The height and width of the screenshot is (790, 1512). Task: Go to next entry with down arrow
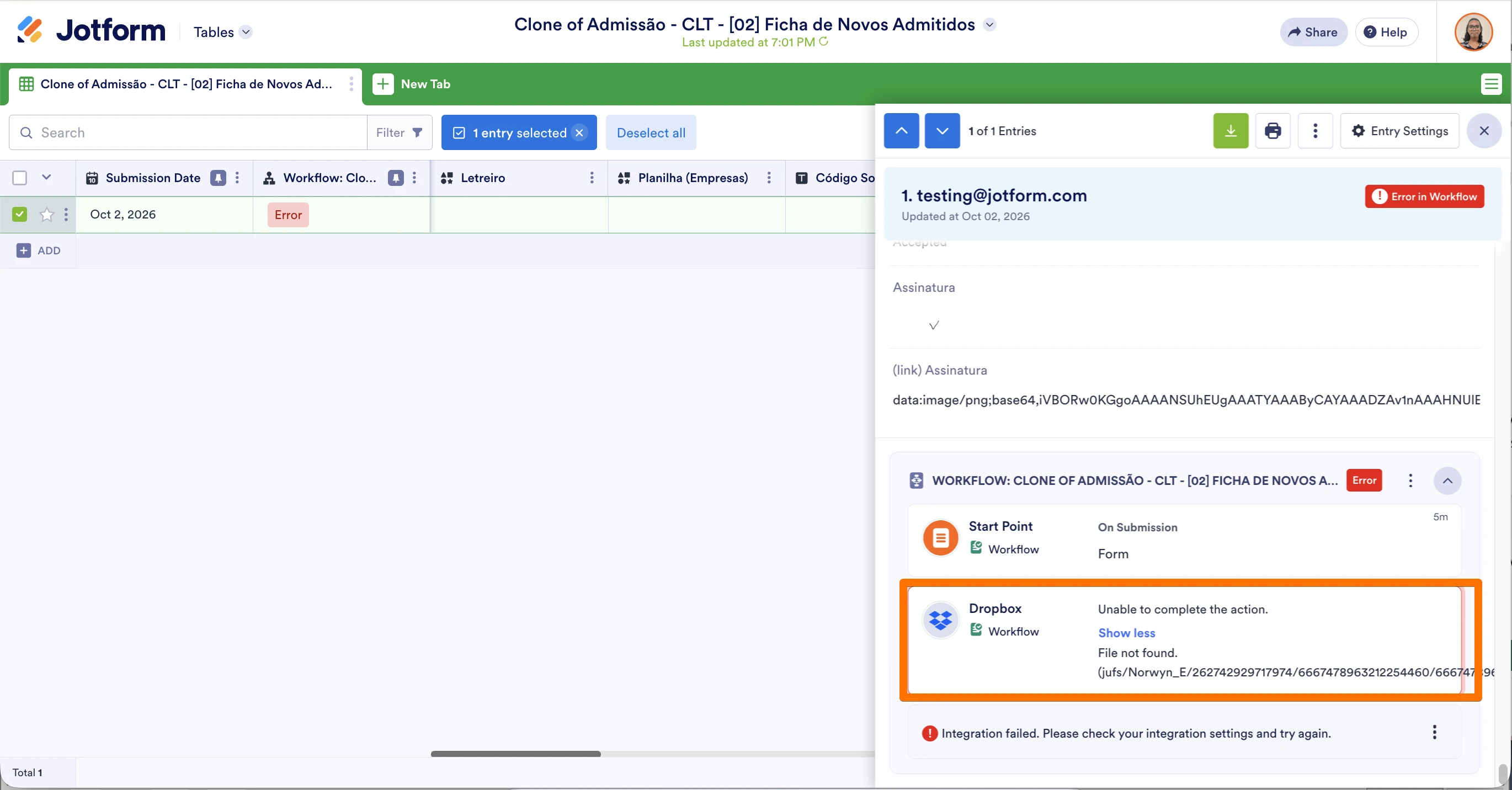tap(942, 131)
